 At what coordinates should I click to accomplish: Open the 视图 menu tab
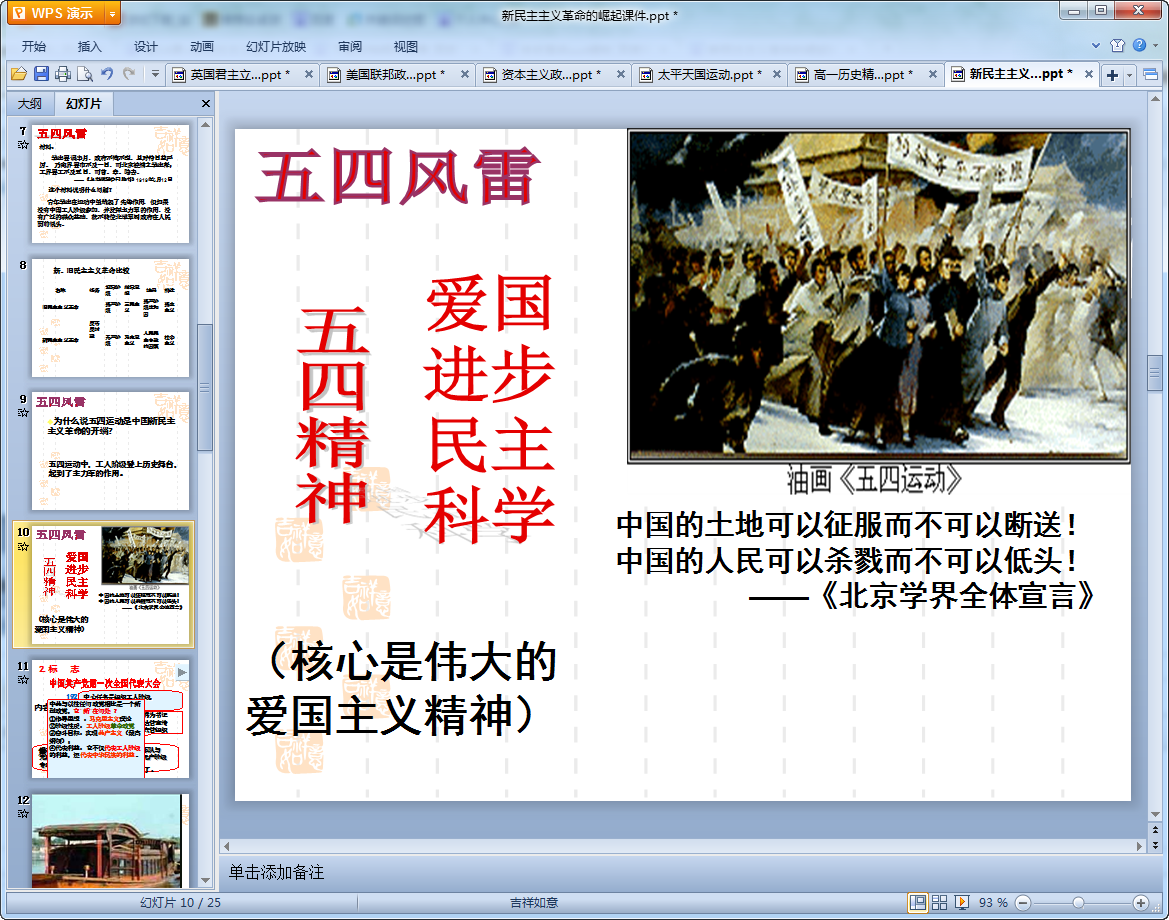pos(406,46)
